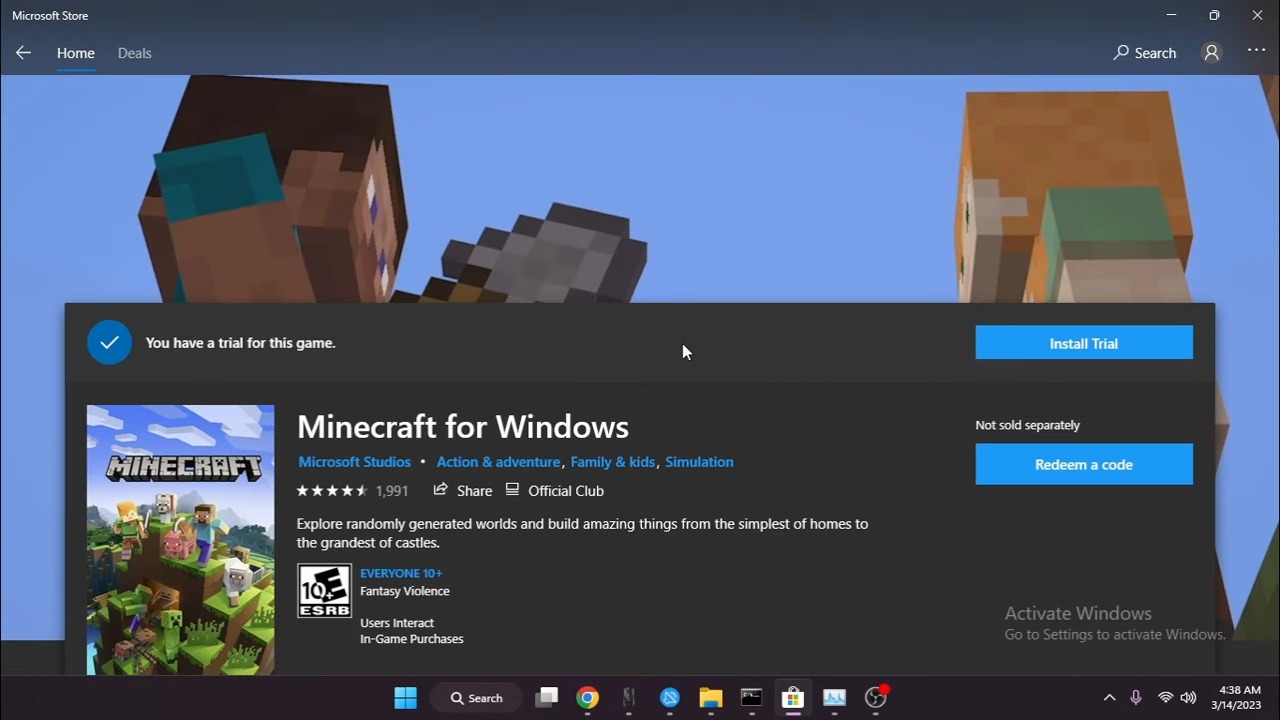1280x720 pixels.
Task: Open the Simulation category link
Action: 699,462
